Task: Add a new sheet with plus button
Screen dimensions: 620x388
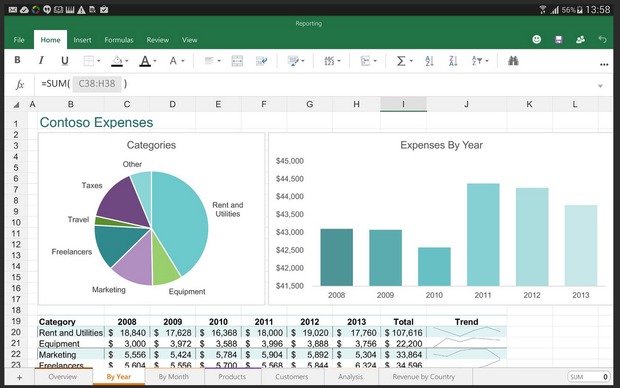Action: pyautogui.click(x=19, y=377)
